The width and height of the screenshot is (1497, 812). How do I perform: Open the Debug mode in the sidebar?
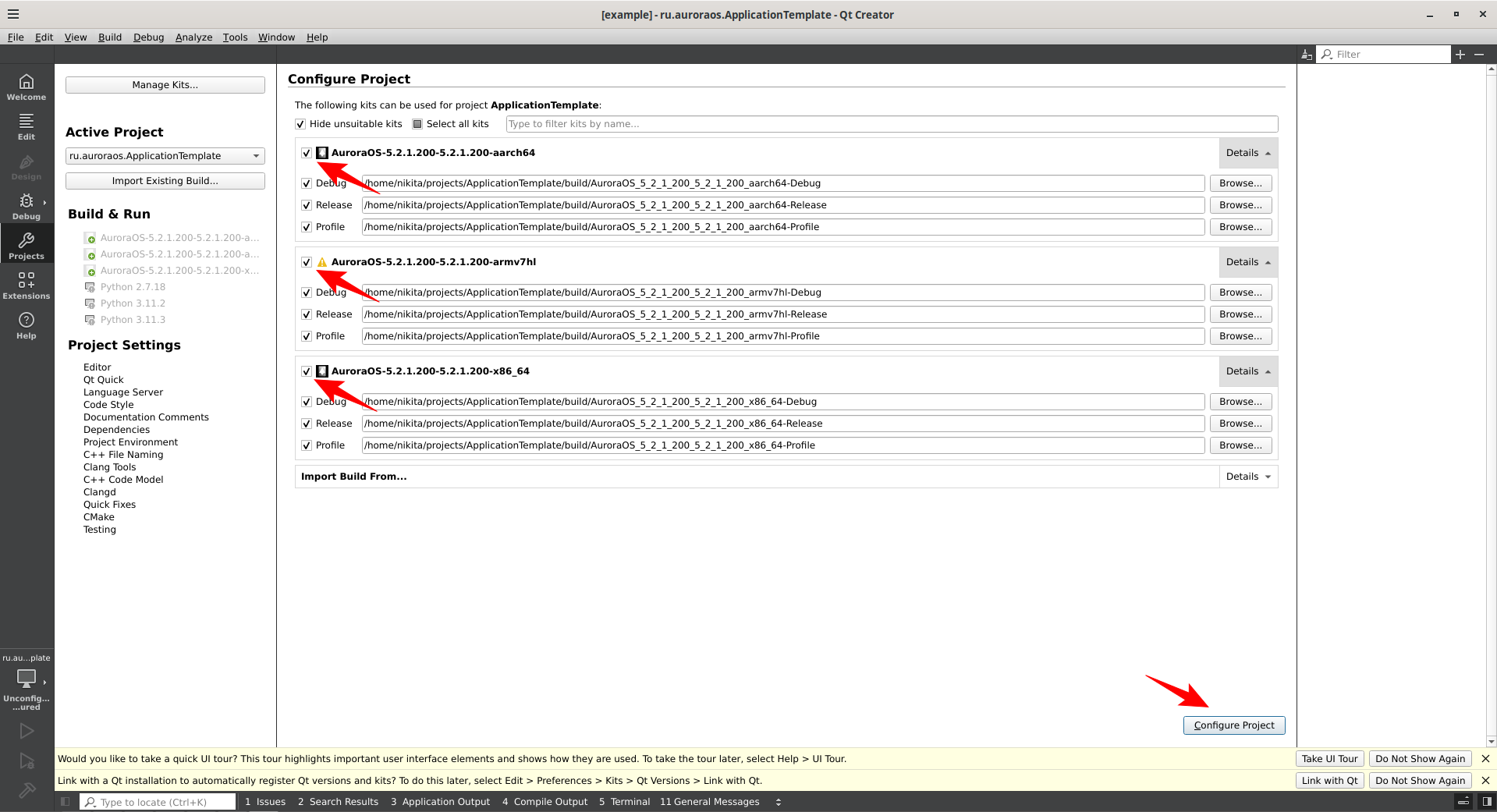coord(27,205)
